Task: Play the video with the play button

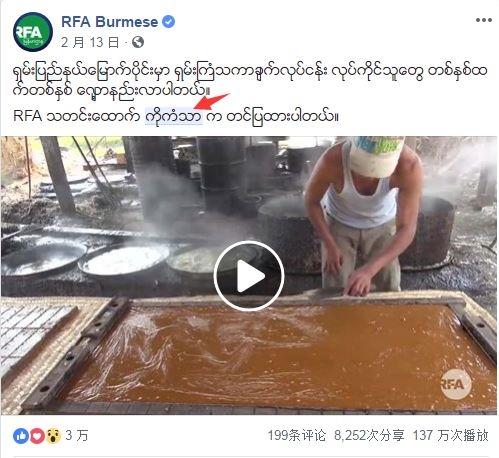Action: [249, 276]
